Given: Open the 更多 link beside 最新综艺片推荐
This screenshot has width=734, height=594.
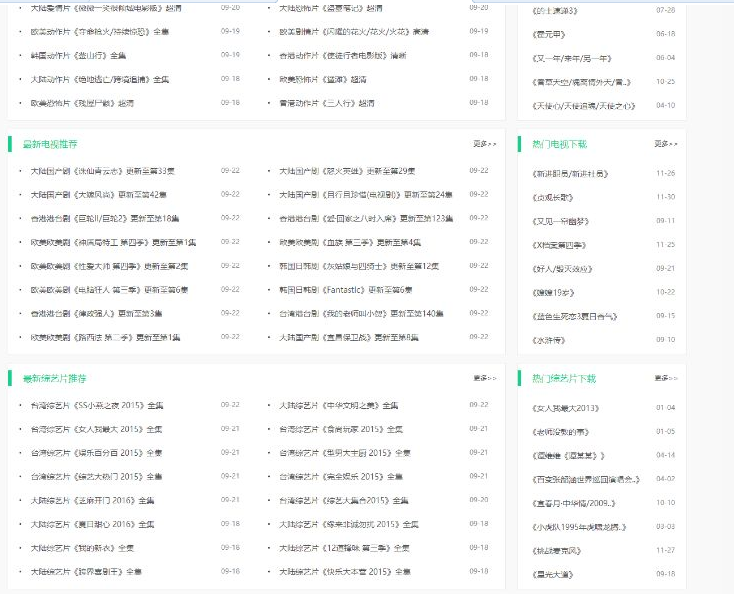Looking at the screenshot, I should coord(484,378).
